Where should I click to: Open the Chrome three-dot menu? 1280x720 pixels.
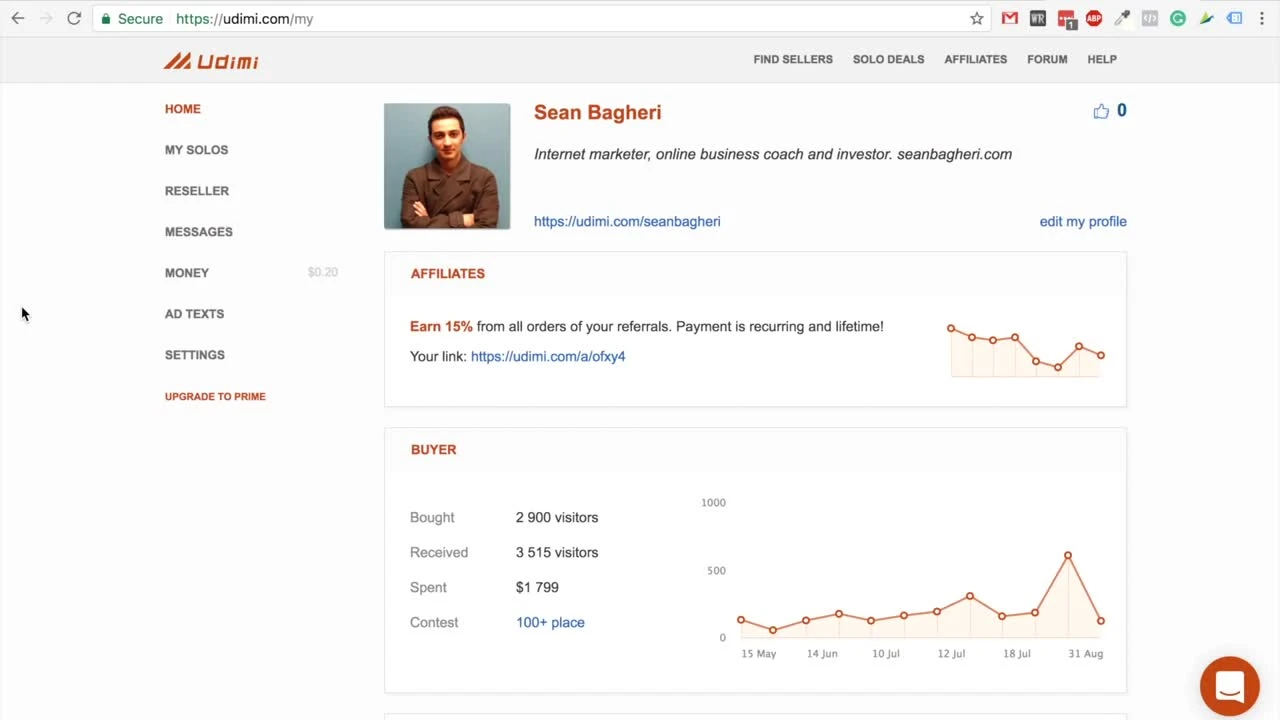point(1263,18)
